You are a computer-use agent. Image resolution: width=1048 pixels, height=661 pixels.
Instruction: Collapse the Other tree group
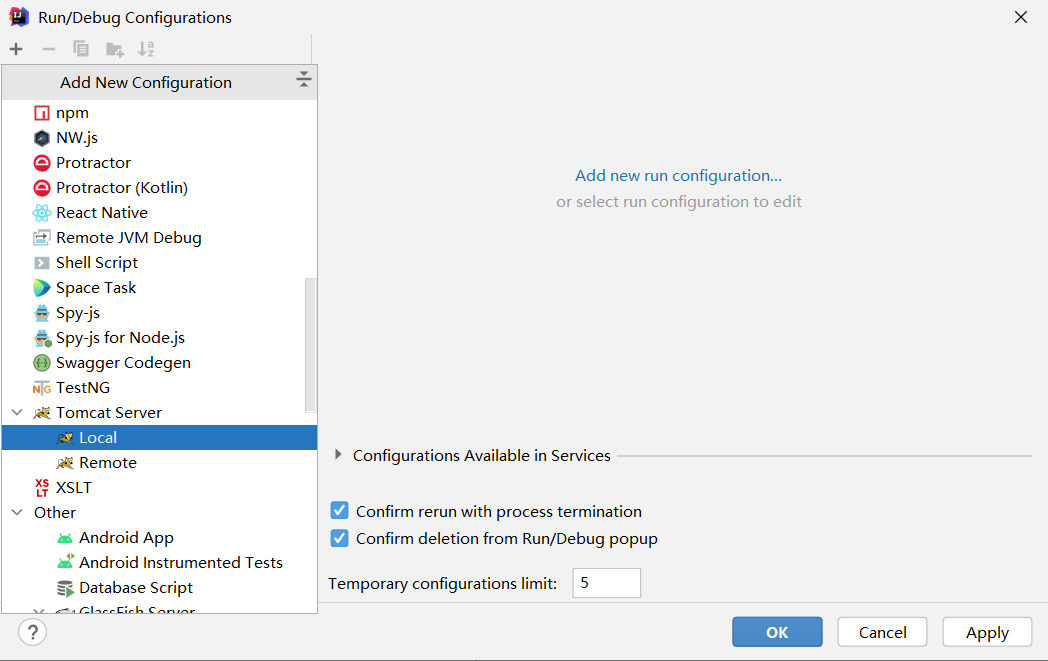[x=17, y=513]
